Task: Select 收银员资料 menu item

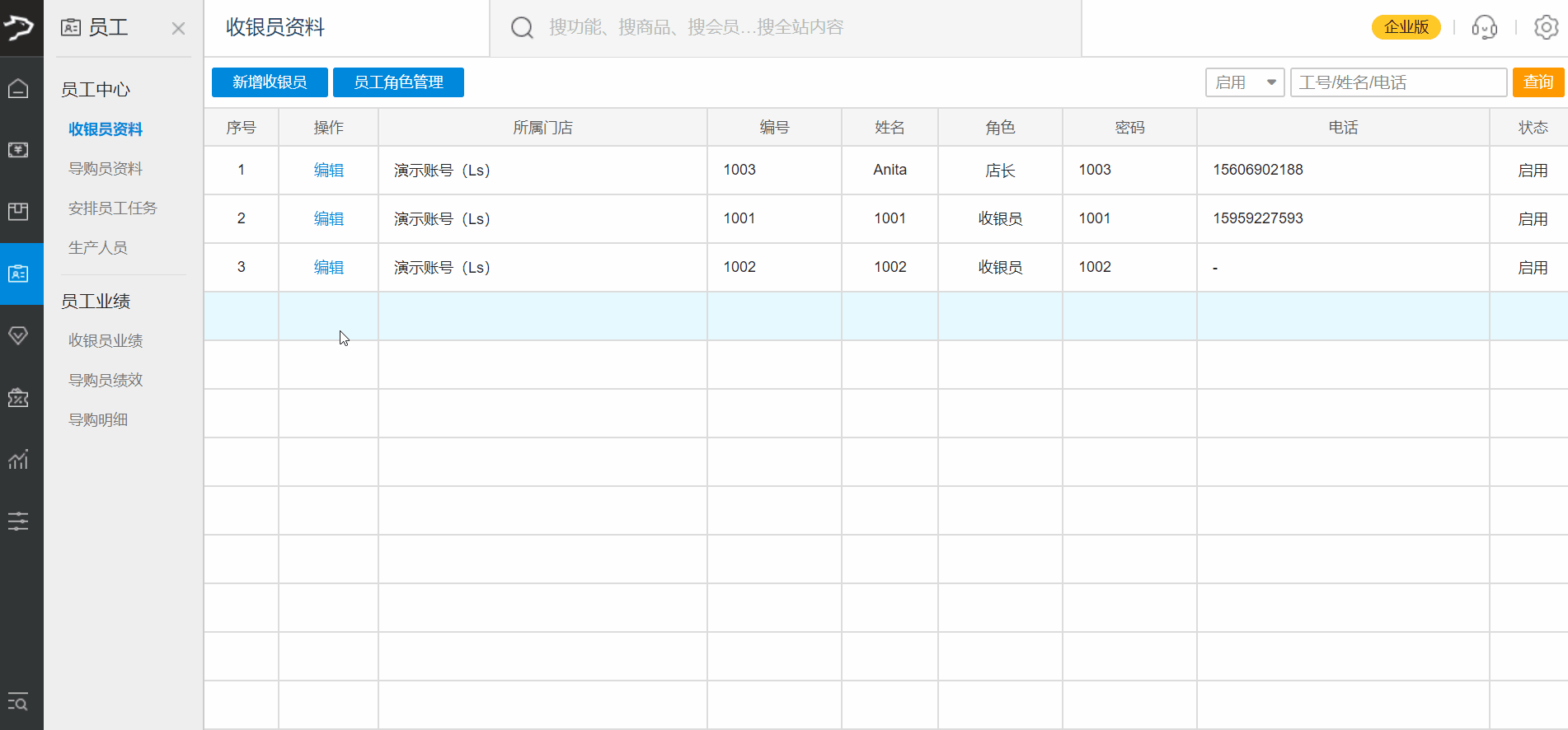Action: coord(106,129)
